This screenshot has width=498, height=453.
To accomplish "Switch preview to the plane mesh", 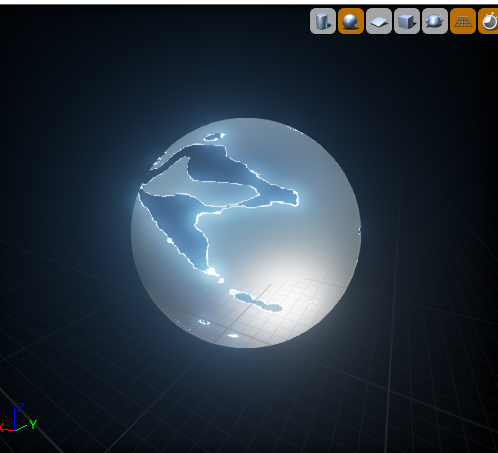I will [x=378, y=21].
